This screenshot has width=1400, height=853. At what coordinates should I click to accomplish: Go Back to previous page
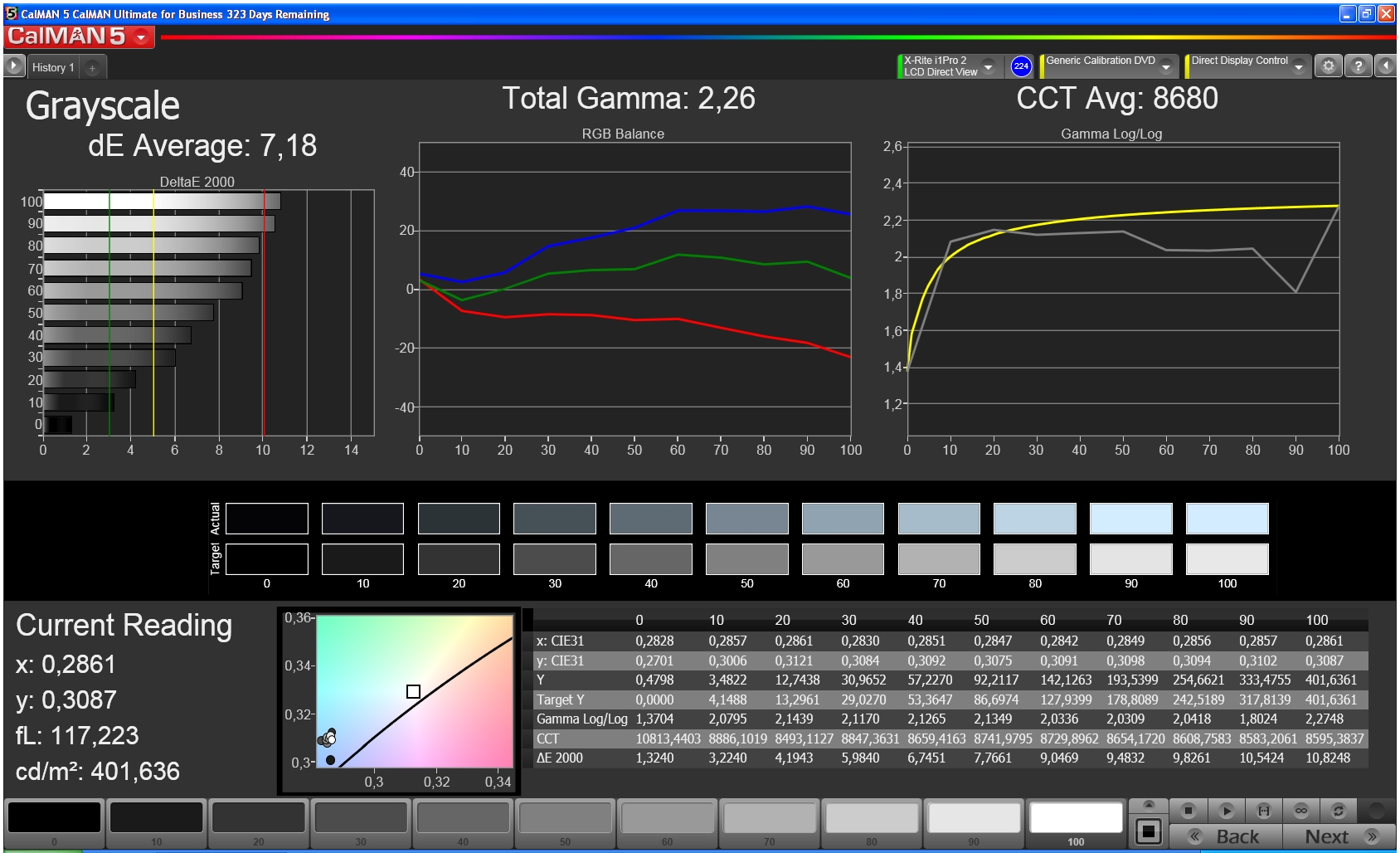pos(1225,836)
